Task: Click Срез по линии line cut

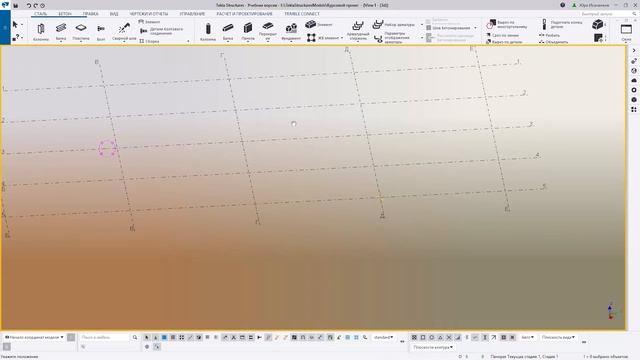Action: (x=502, y=36)
